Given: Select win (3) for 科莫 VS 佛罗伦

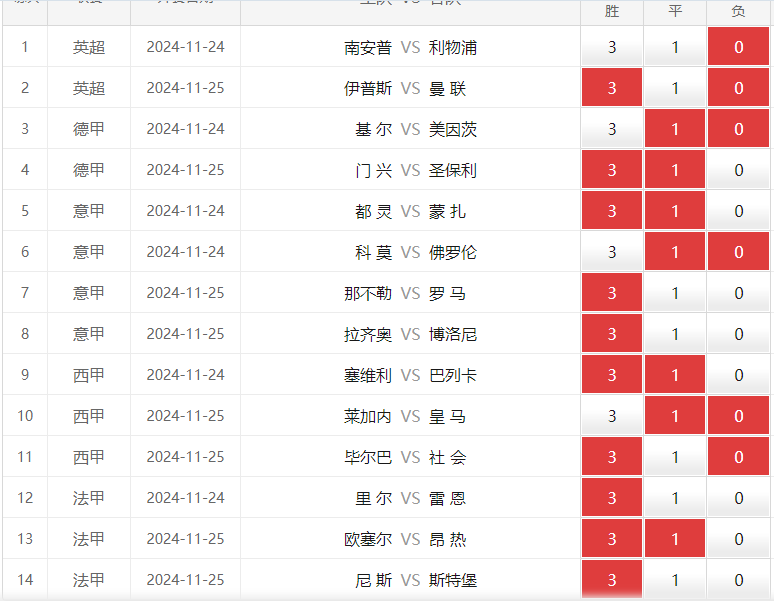Looking at the screenshot, I should tap(612, 252).
